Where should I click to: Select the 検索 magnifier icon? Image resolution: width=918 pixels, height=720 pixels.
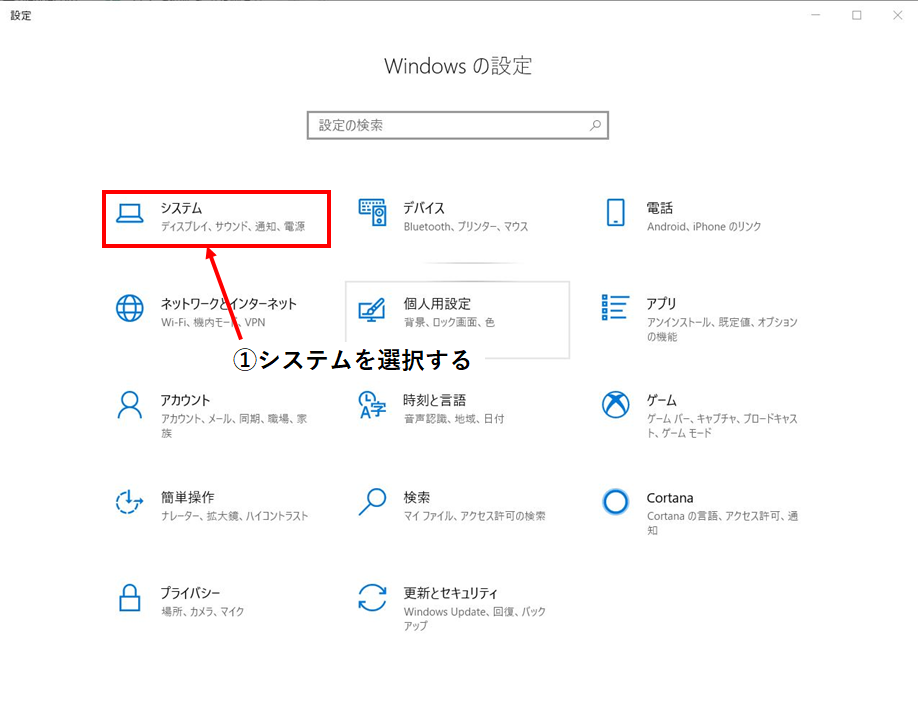[x=372, y=502]
